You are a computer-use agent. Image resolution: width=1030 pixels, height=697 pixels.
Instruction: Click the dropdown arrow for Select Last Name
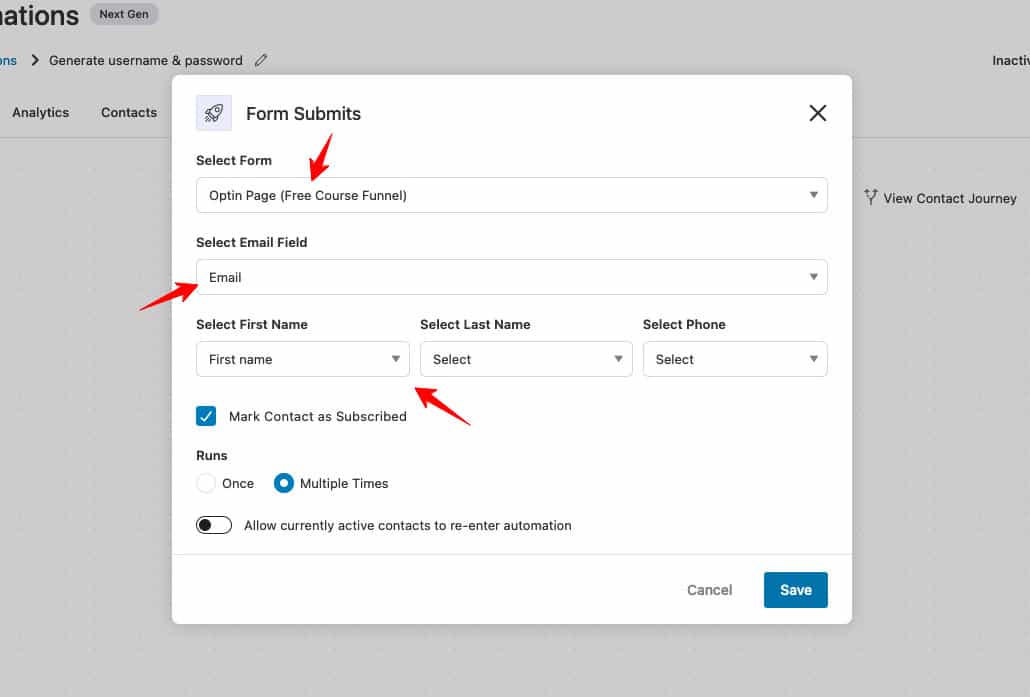point(617,359)
